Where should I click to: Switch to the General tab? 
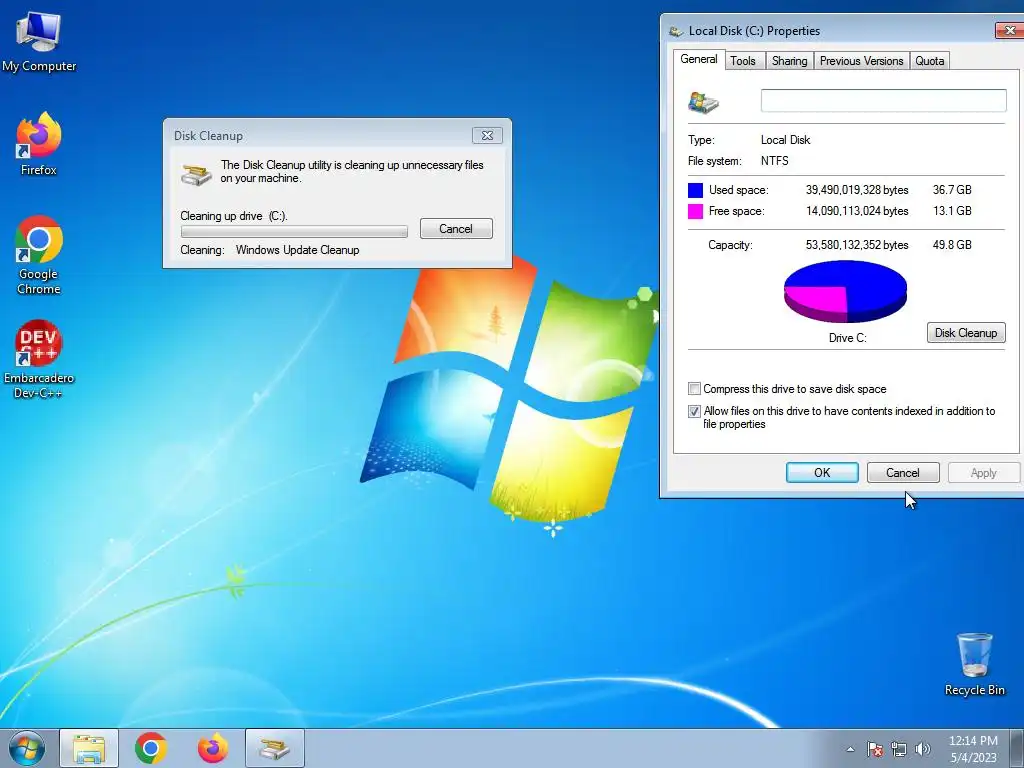tap(699, 59)
